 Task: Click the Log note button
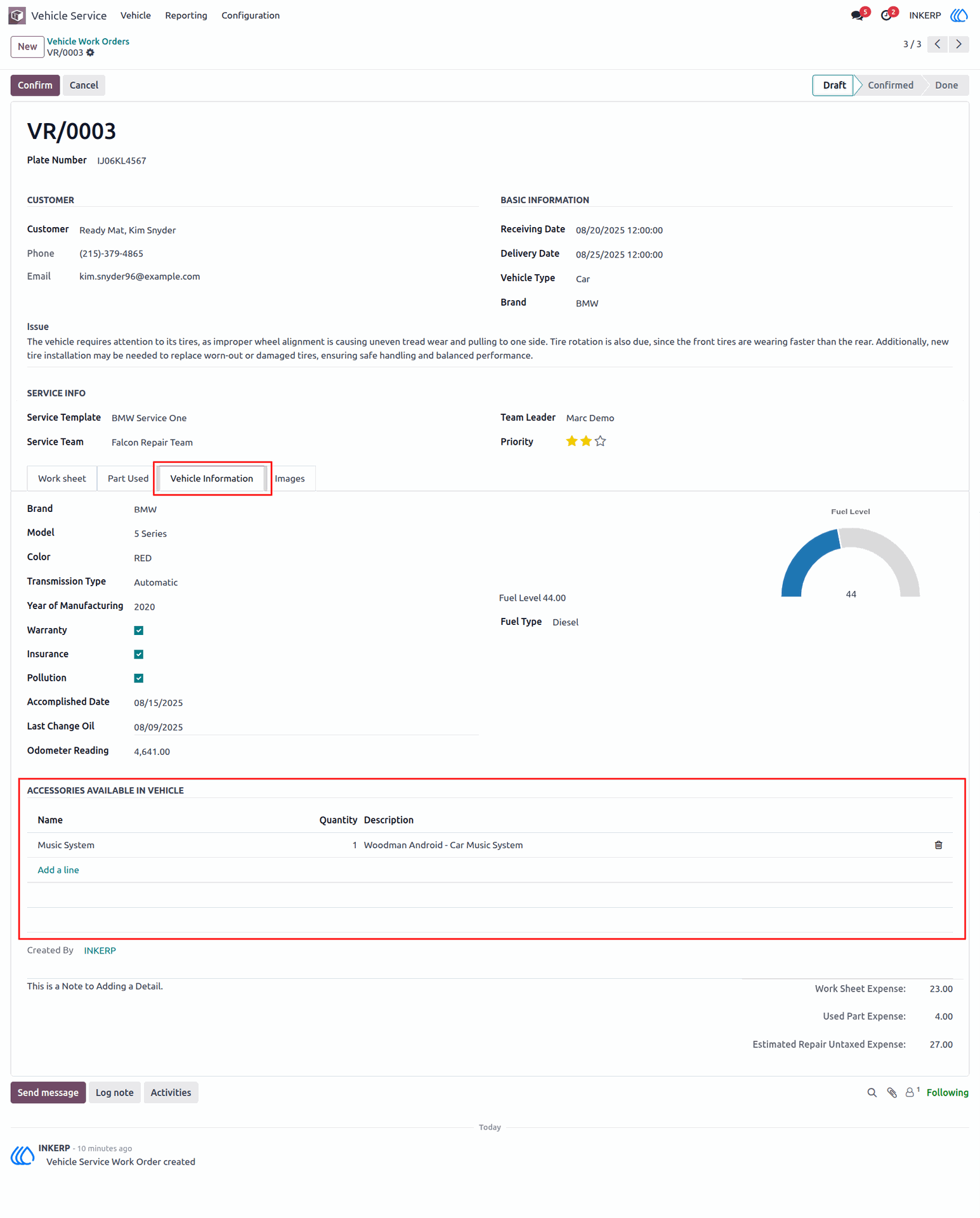115,1092
